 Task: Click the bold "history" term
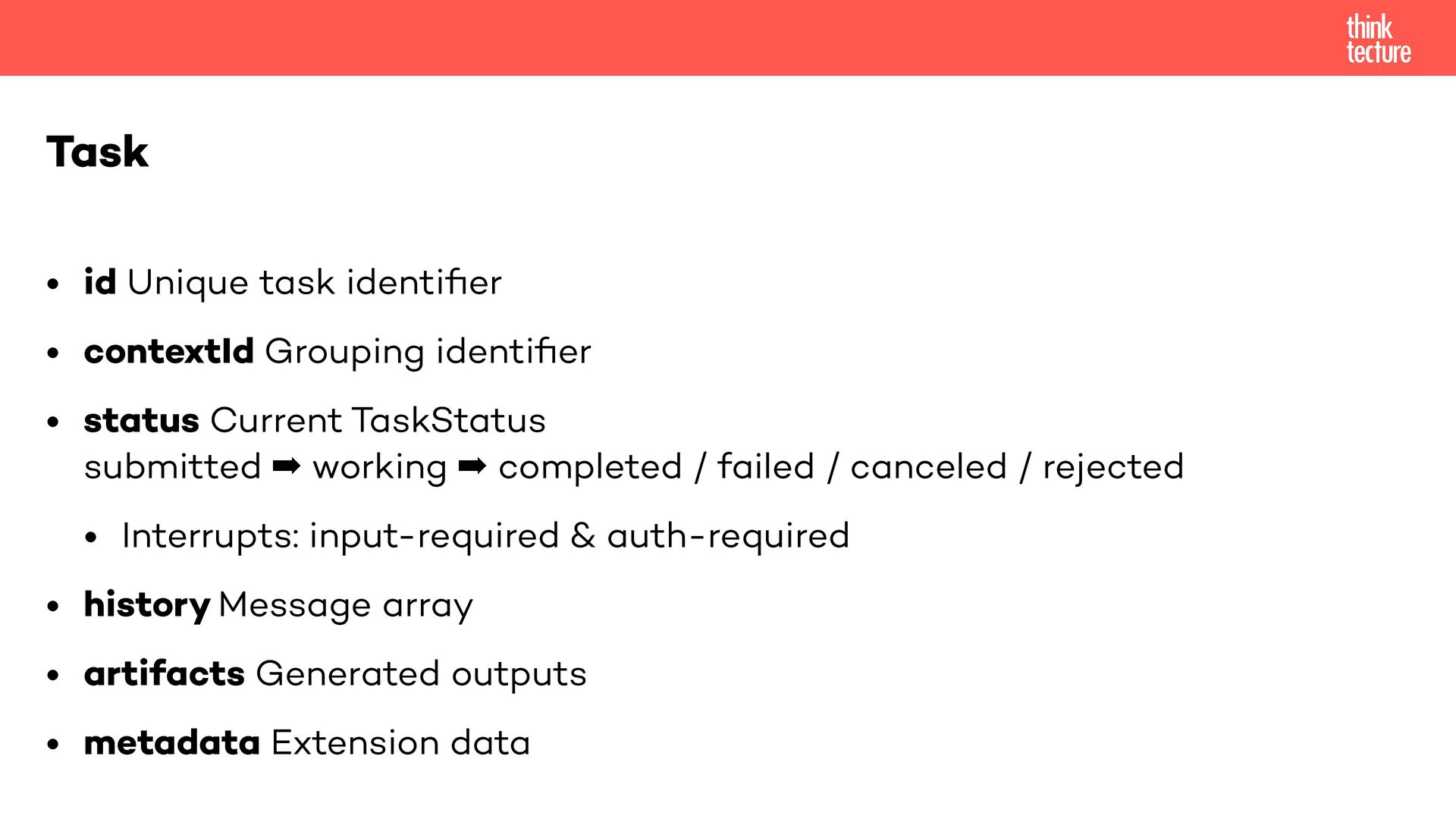(x=146, y=604)
